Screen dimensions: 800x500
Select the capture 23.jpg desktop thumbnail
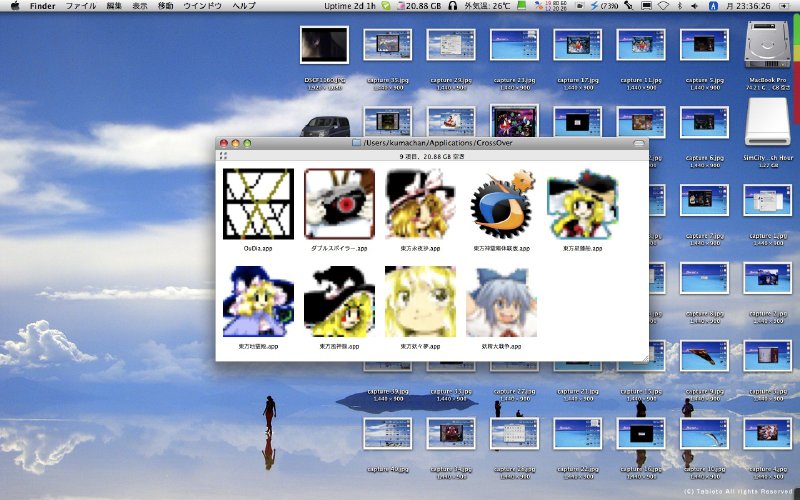[514, 45]
